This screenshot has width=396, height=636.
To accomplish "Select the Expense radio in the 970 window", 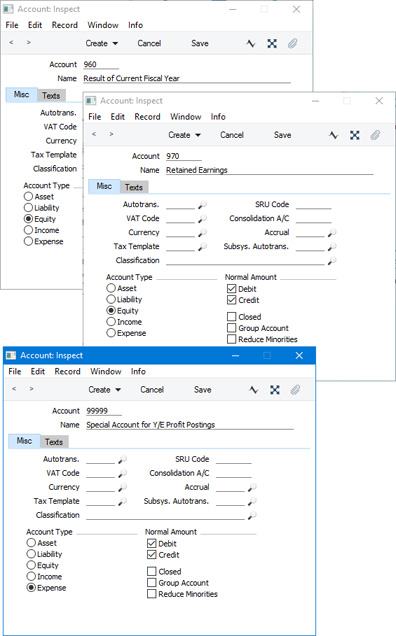I will (x=111, y=333).
